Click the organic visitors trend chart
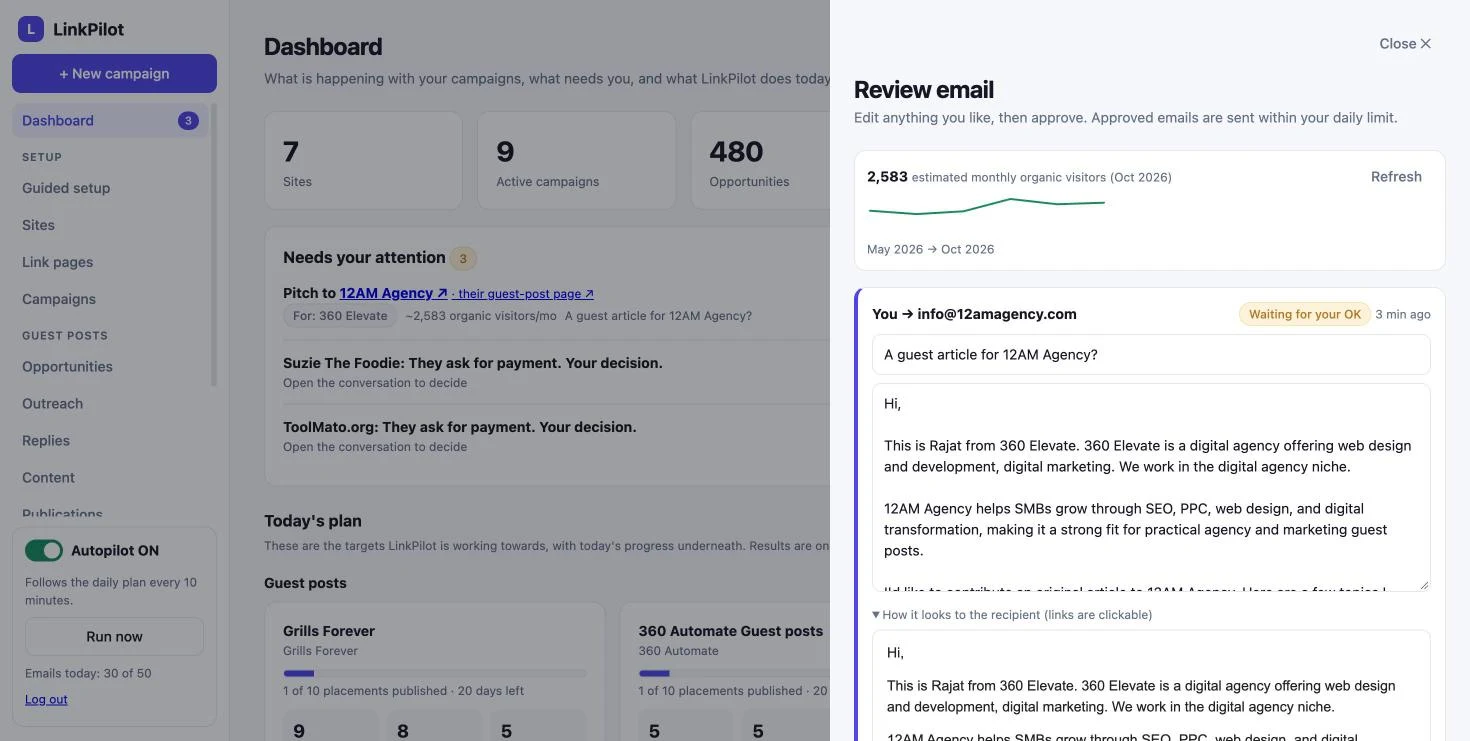This screenshot has width=1470, height=741. click(x=987, y=206)
